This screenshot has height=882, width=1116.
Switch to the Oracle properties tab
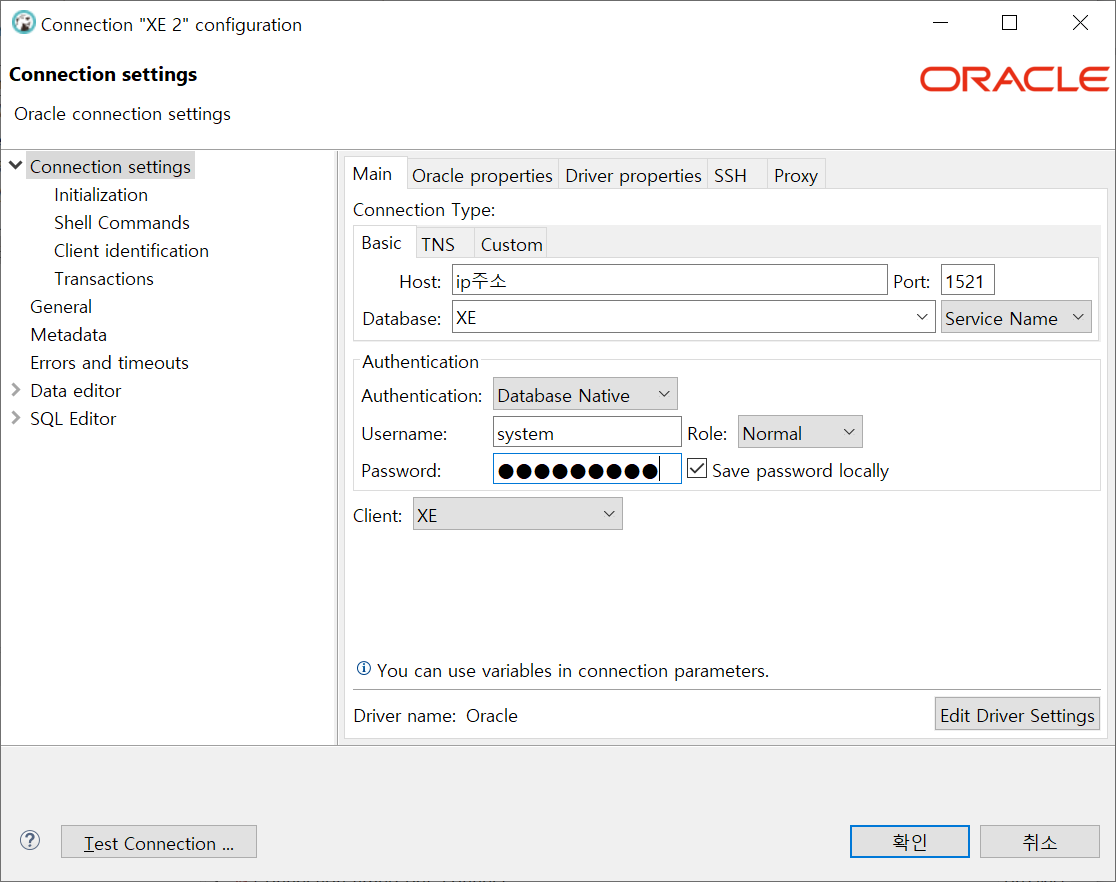coord(482,175)
